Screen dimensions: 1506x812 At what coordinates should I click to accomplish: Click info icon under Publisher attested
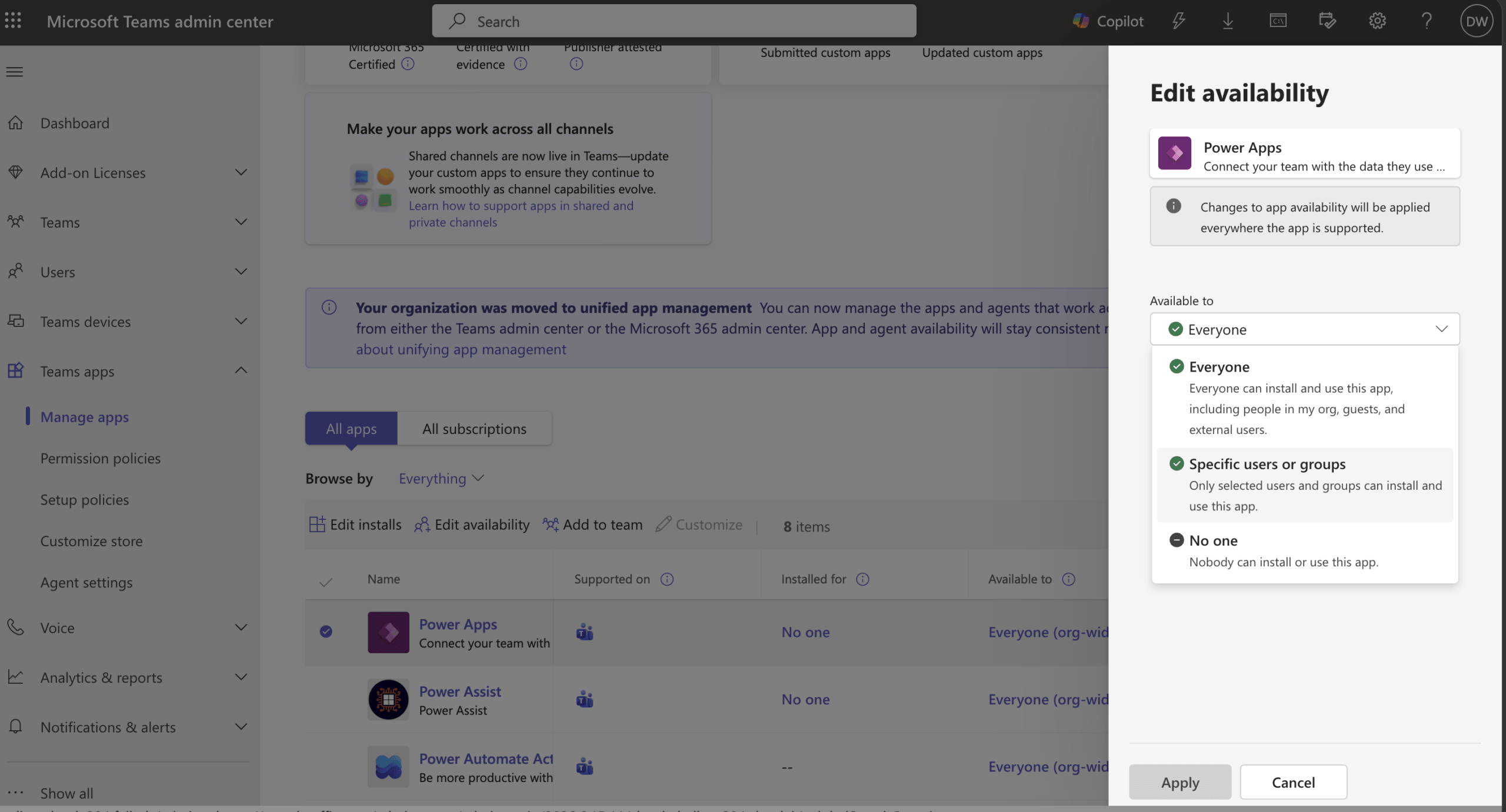point(577,64)
